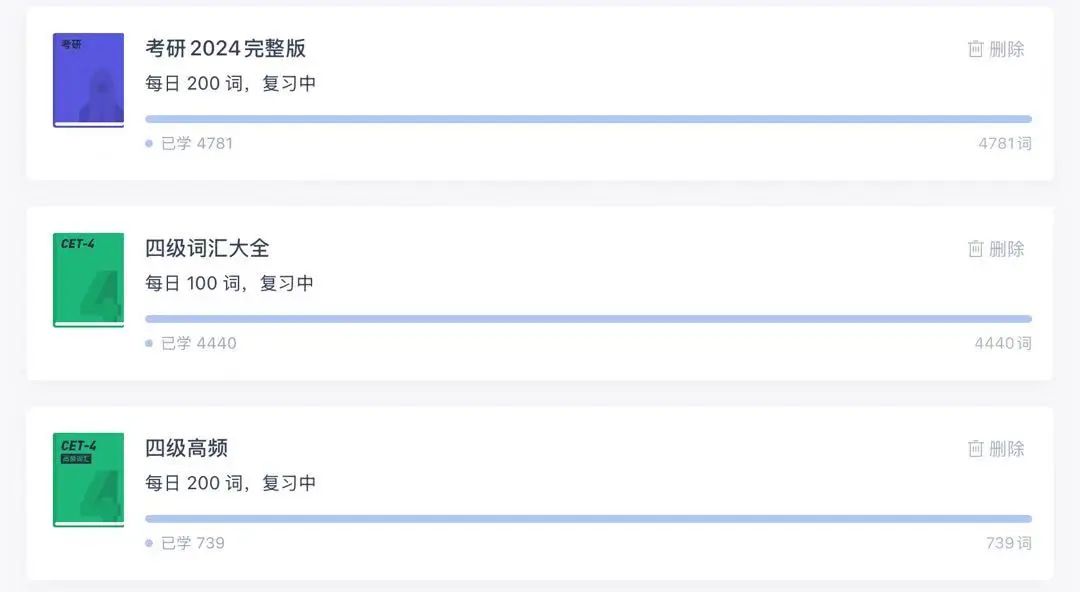Click trash icon for 考研 2024 完整版
1080x592 pixels.
pos(975,49)
